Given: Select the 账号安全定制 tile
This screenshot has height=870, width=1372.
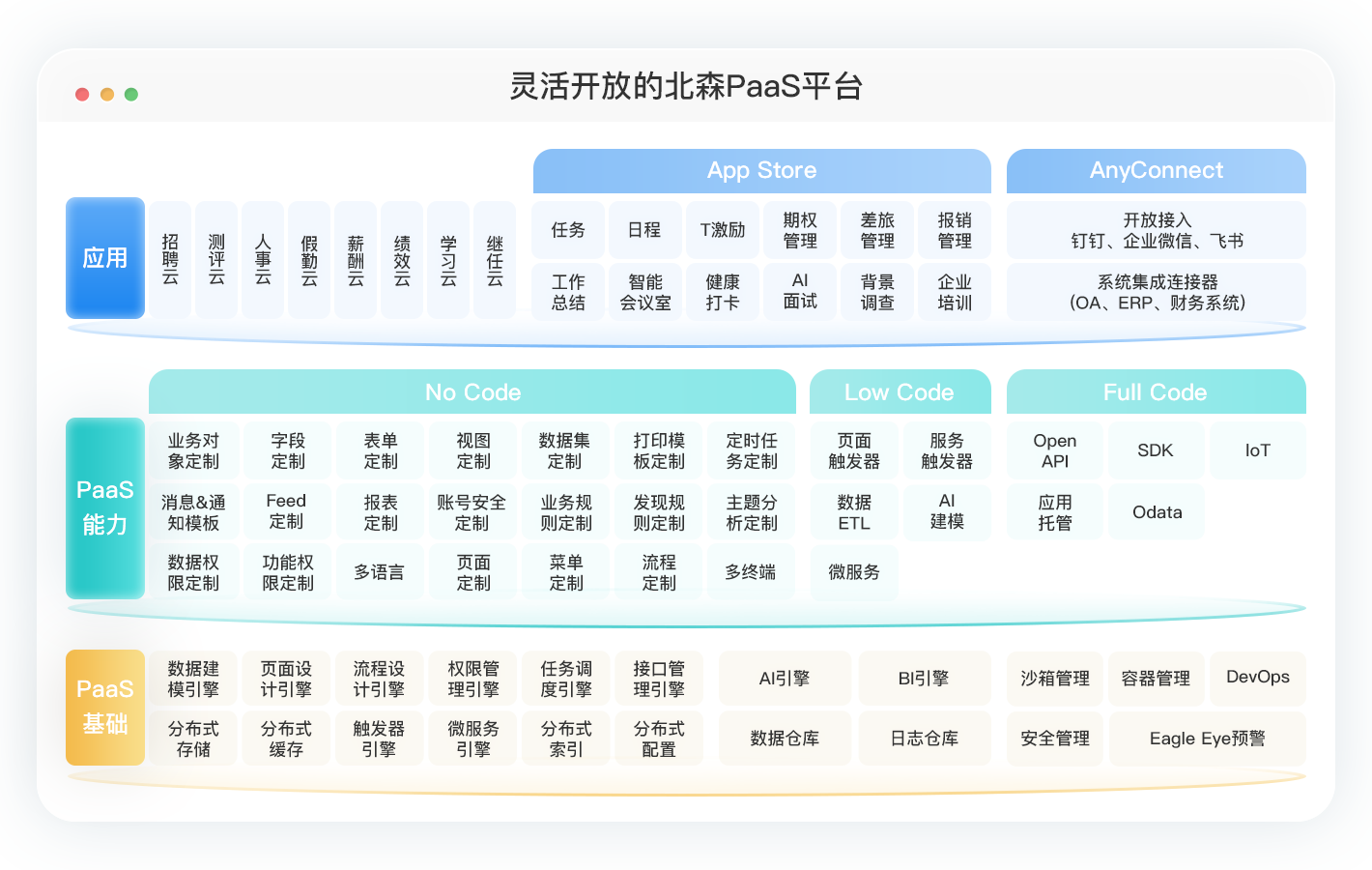Looking at the screenshot, I should coord(472,512).
